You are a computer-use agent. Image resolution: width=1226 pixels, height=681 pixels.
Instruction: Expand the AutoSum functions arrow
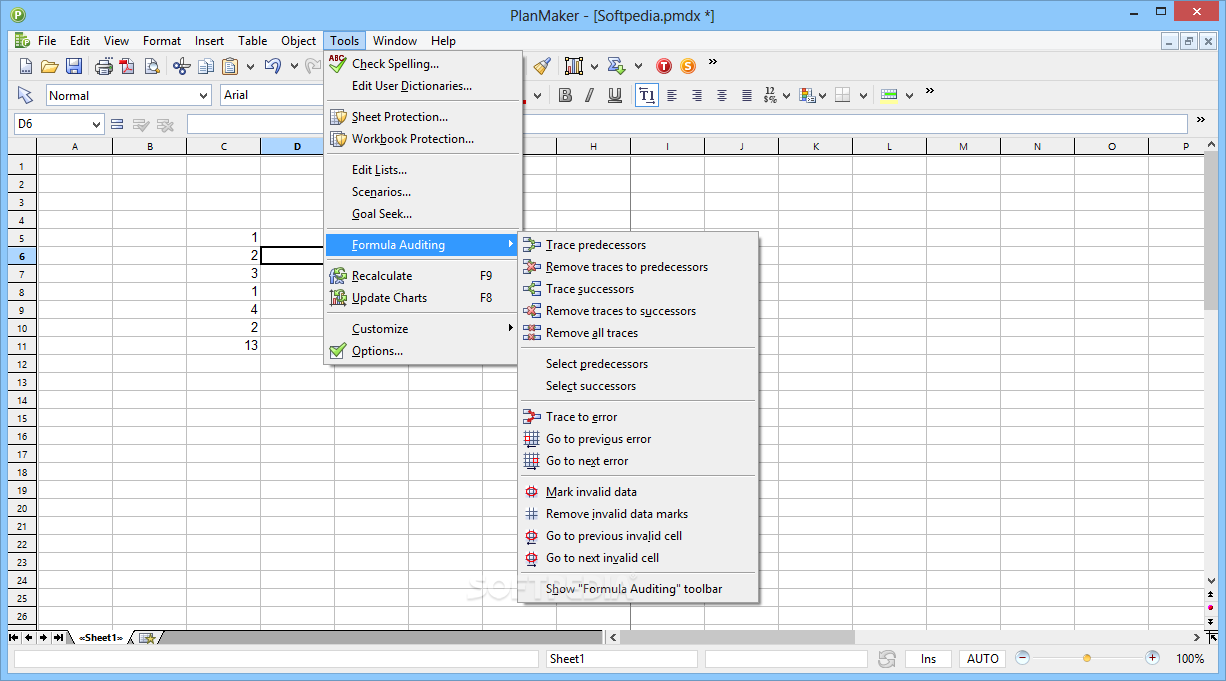point(637,66)
